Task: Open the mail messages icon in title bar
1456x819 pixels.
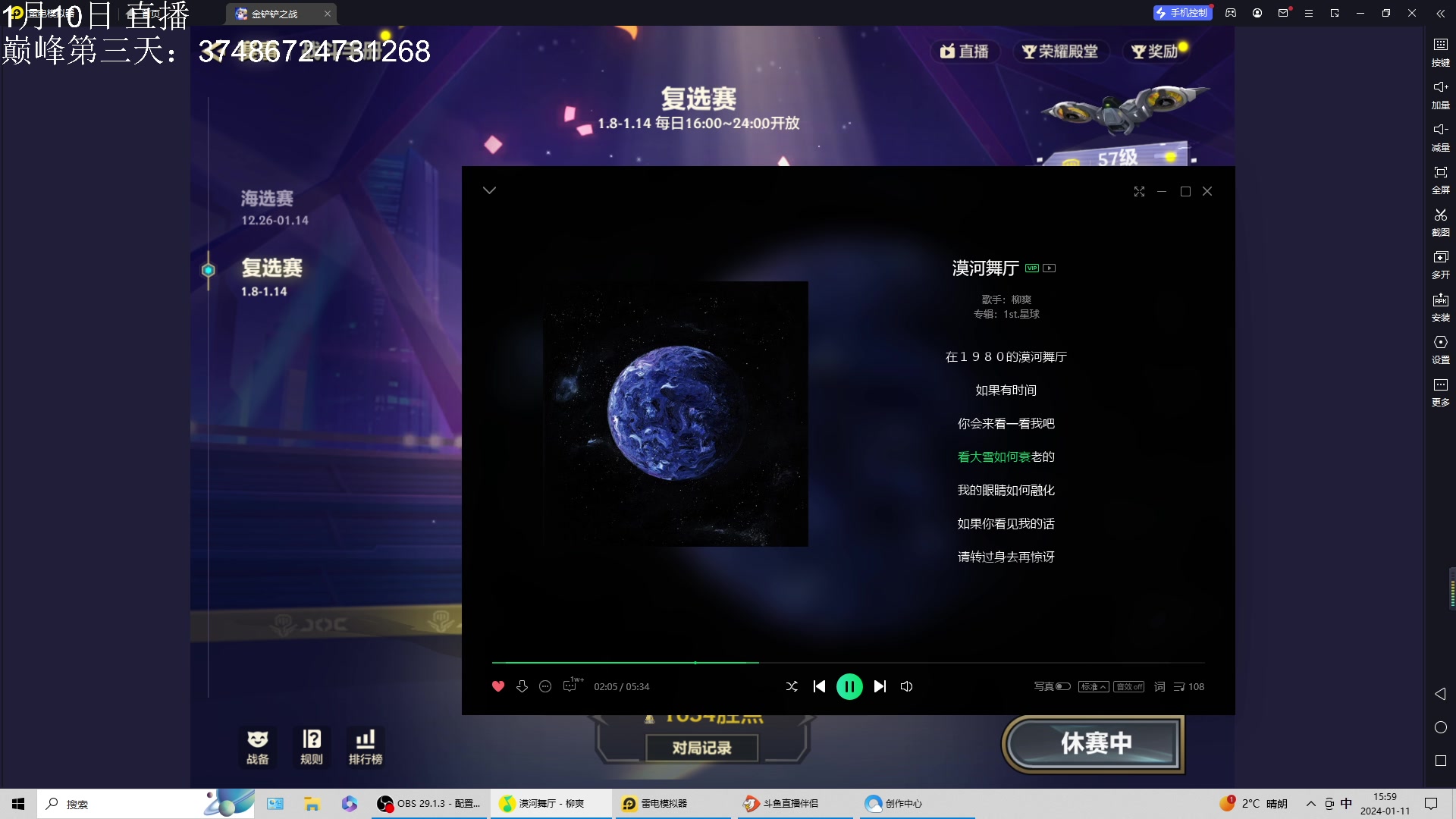Action: [x=1283, y=13]
